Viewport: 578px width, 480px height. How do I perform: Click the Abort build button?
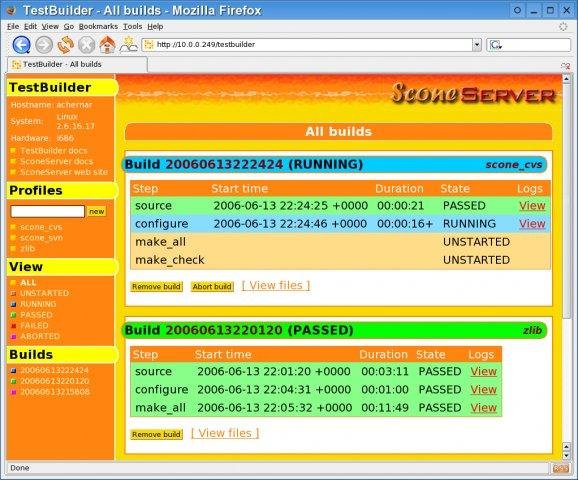(212, 286)
